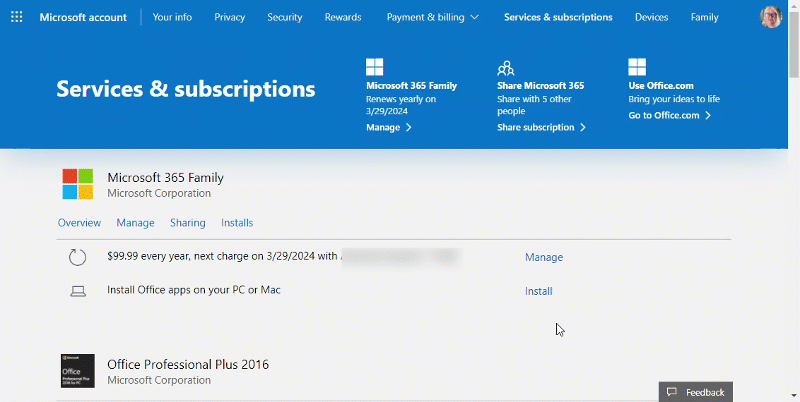Click Manage link beside the $99.99 charge
The image size is (800, 402).
coord(544,257)
